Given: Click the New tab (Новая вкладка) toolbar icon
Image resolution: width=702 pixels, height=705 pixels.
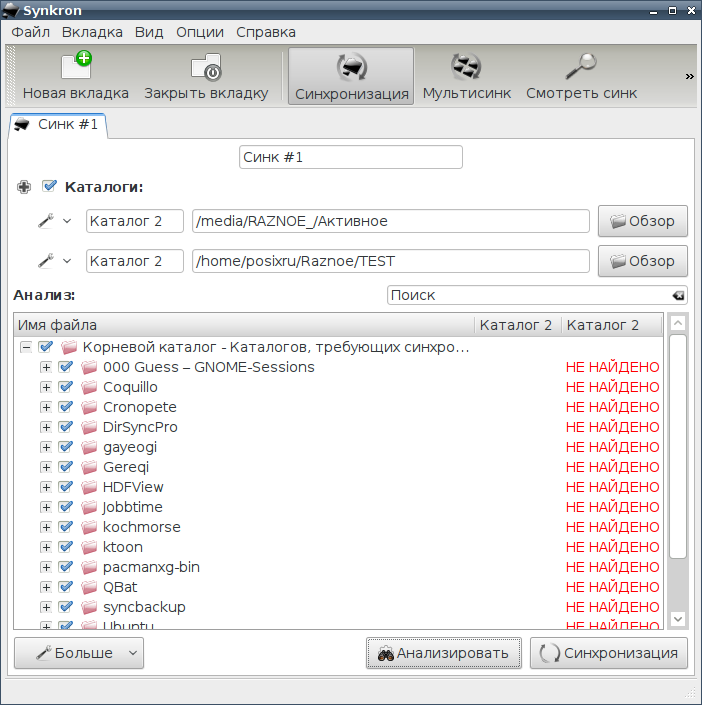Looking at the screenshot, I should coord(76,66).
